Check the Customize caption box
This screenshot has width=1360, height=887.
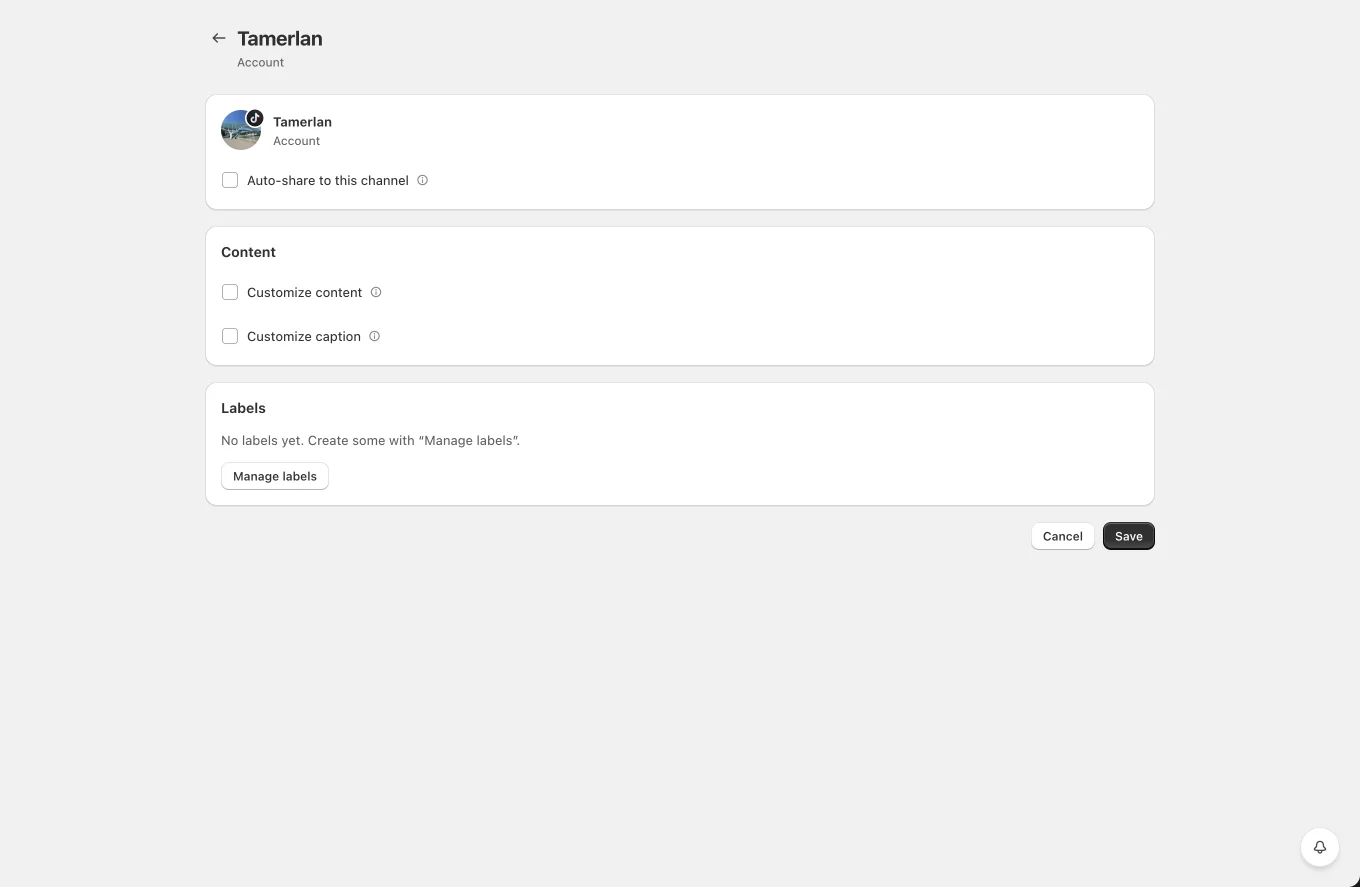pos(230,336)
